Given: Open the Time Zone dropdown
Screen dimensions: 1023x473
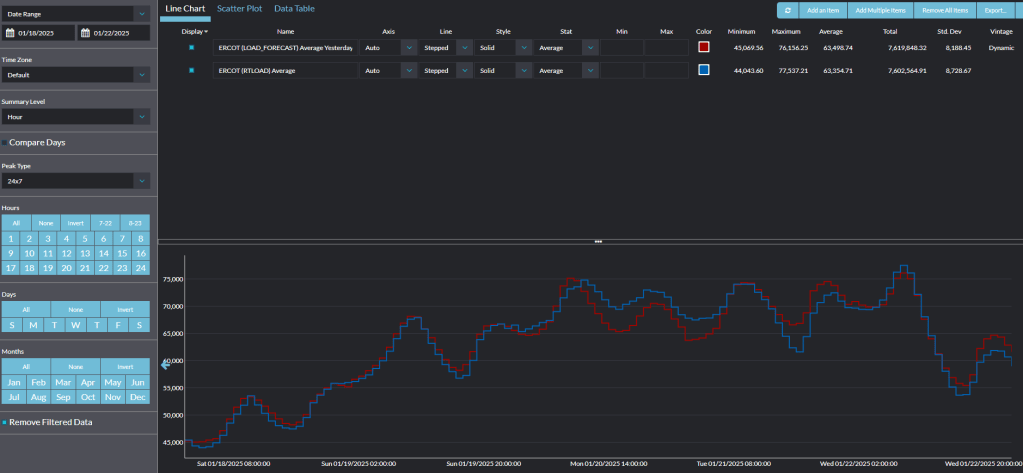Looking at the screenshot, I should pos(142,75).
